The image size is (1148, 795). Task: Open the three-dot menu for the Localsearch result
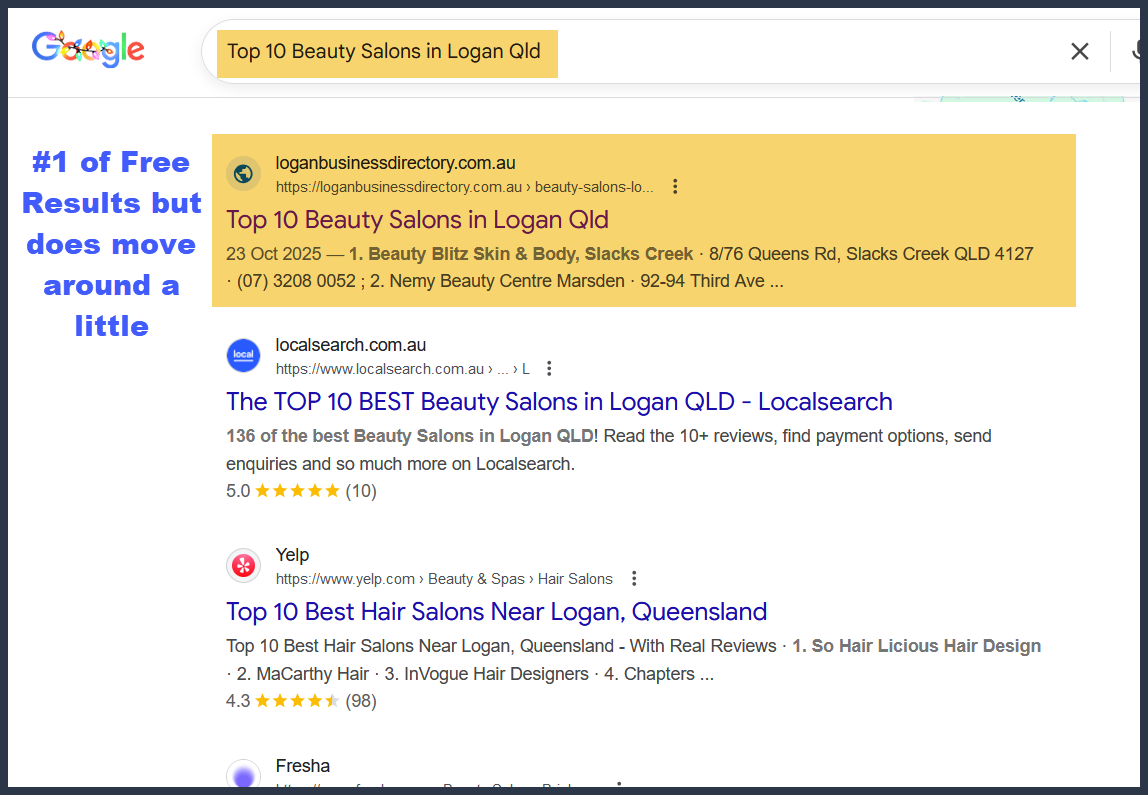[x=549, y=369]
